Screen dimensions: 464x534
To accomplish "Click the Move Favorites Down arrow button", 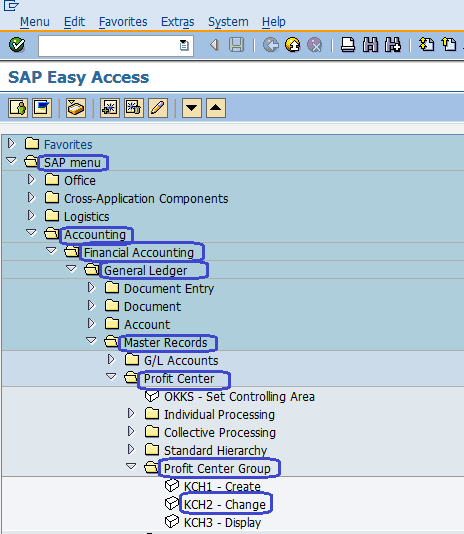I will [x=192, y=108].
